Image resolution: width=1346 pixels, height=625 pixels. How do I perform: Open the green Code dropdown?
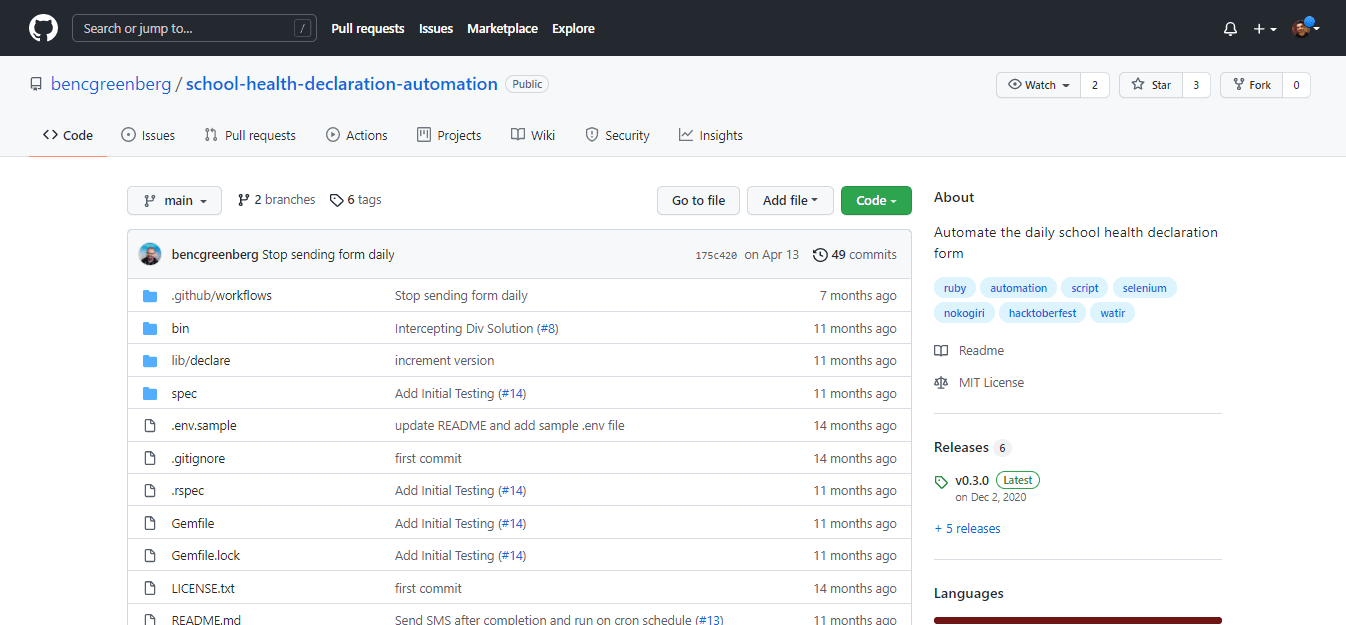pos(876,201)
